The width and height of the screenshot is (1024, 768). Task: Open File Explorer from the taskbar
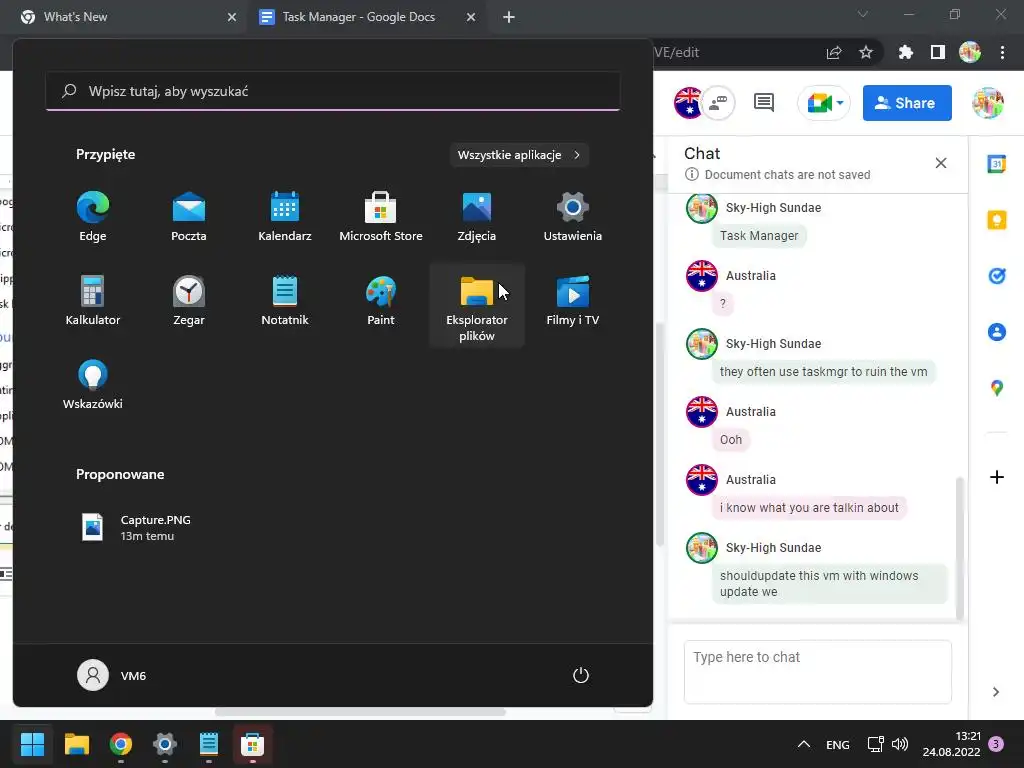click(76, 744)
